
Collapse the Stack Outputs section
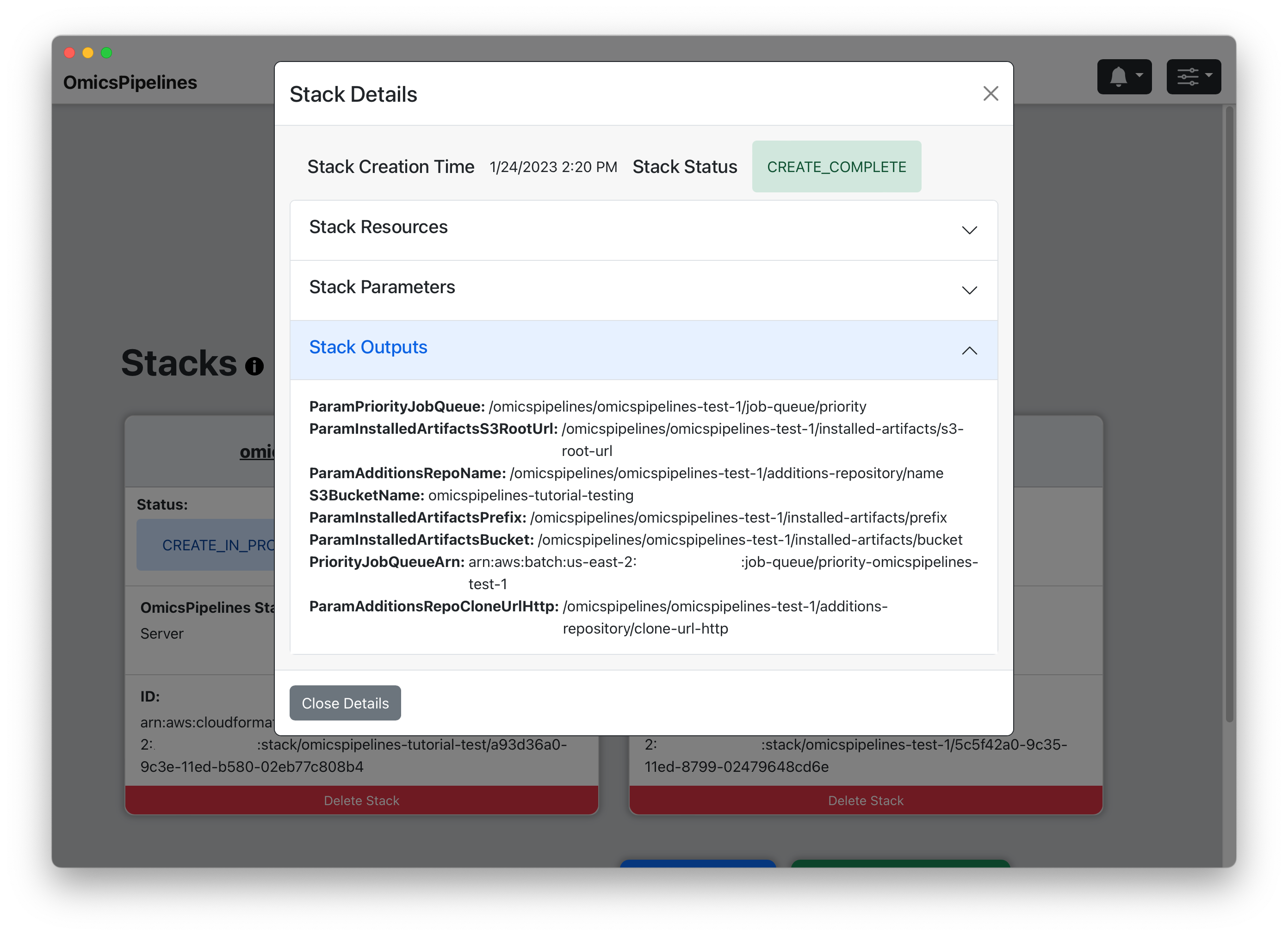click(644, 350)
